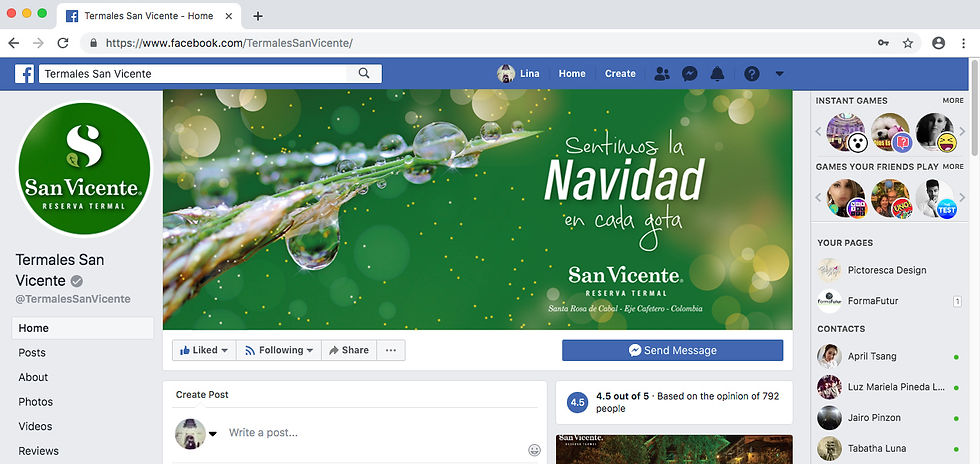
Task: Click the search magnifier button
Action: (x=364, y=74)
